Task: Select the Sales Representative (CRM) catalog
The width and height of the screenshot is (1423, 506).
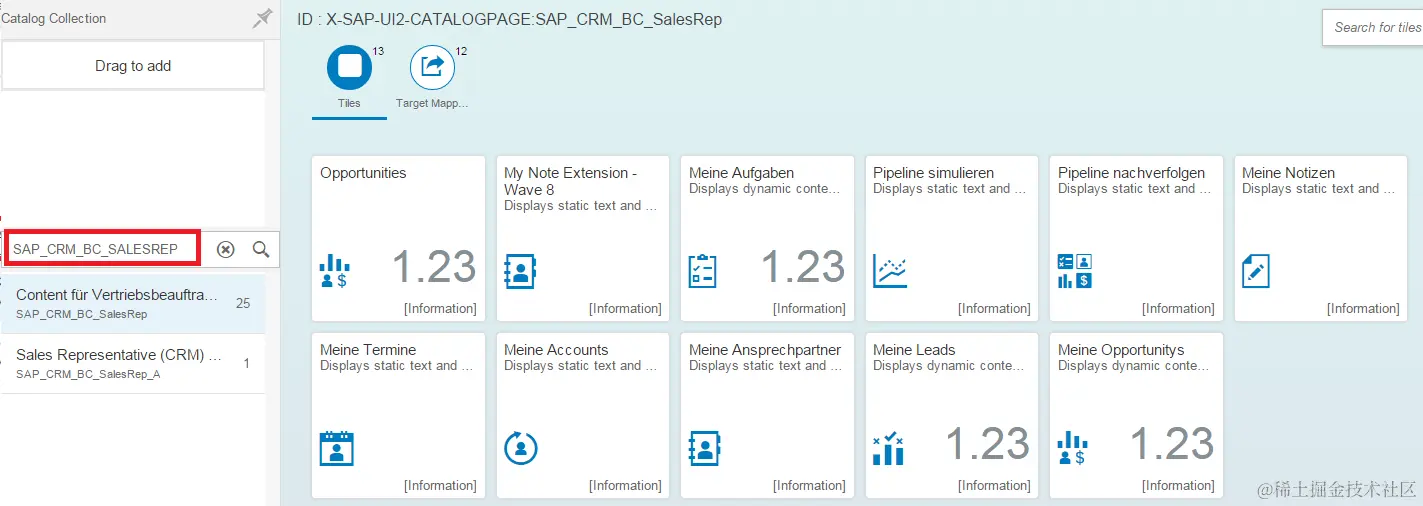Action: [x=133, y=364]
